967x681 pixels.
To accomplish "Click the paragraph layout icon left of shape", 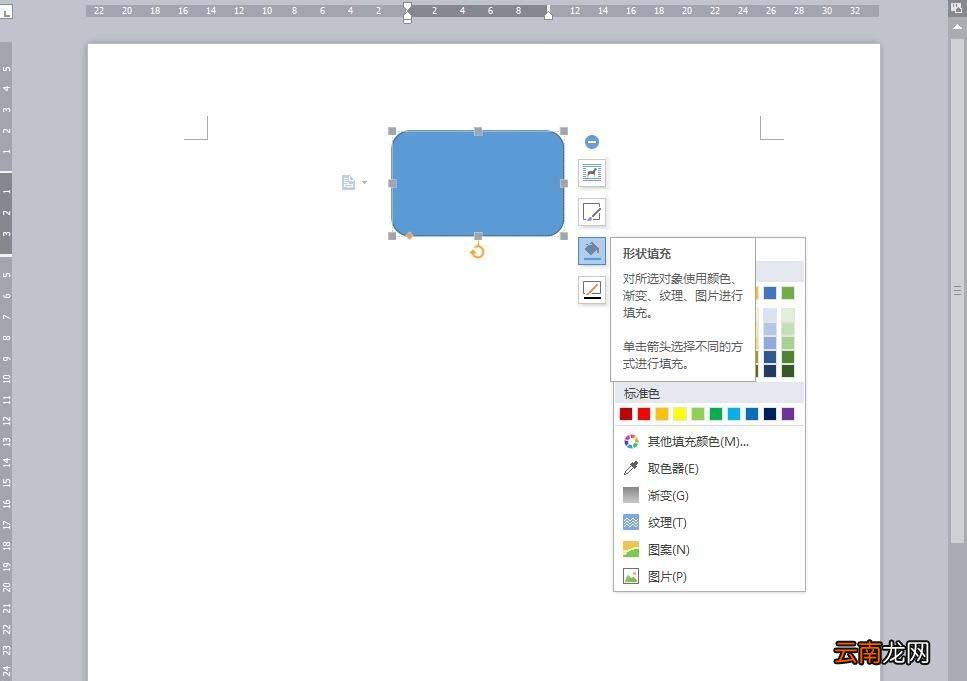I will tap(348, 183).
